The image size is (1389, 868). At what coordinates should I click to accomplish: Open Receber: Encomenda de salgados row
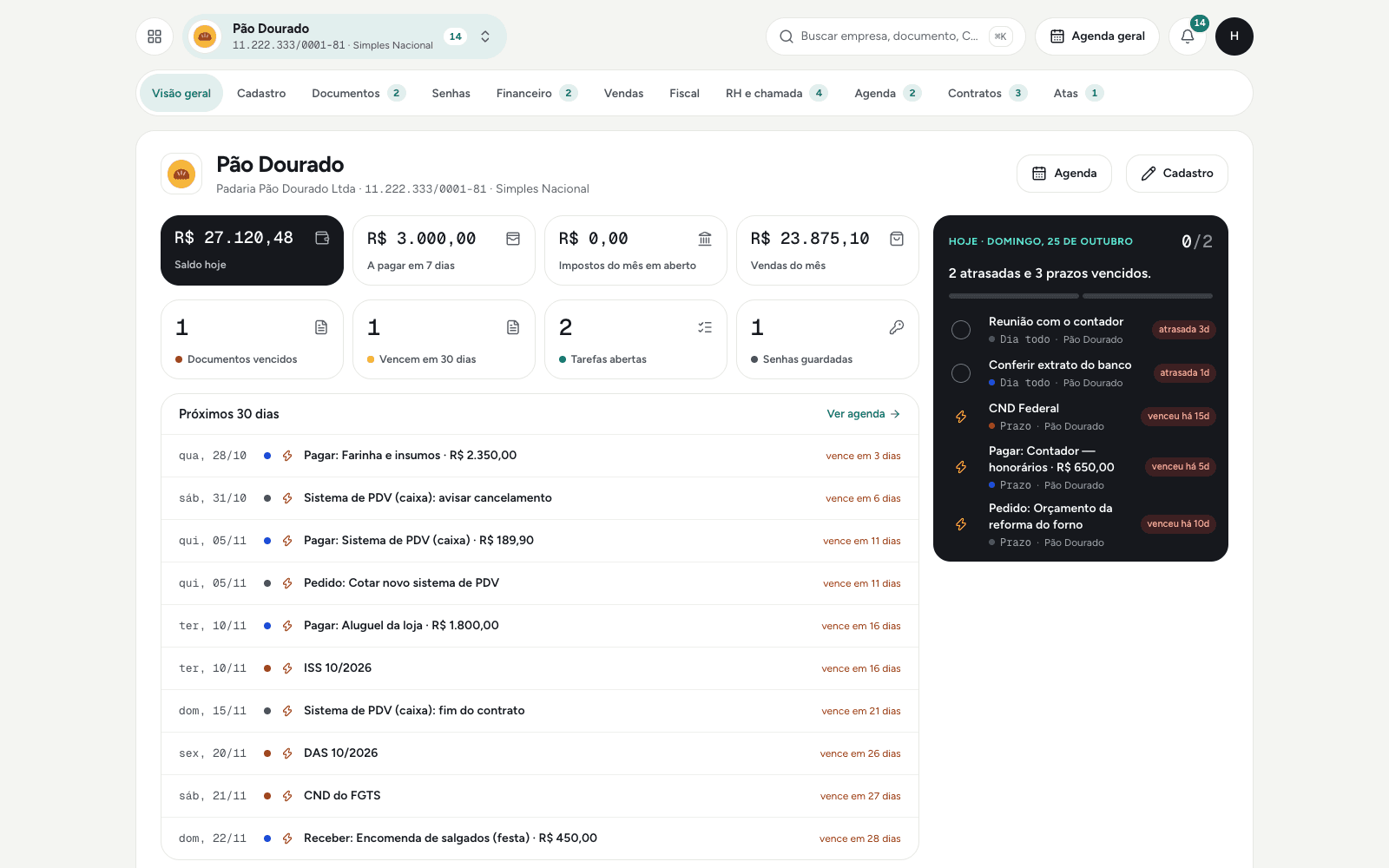point(540,838)
